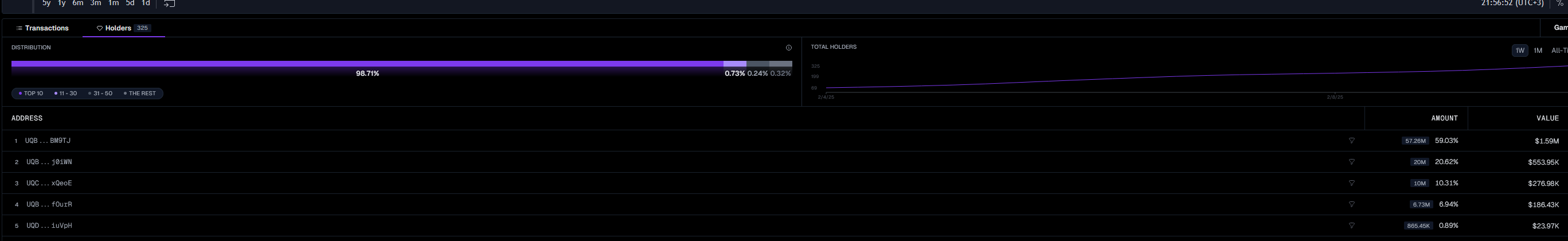Viewport: 1568px width, 241px height.
Task: Click the VALUE column header
Action: click(1547, 118)
